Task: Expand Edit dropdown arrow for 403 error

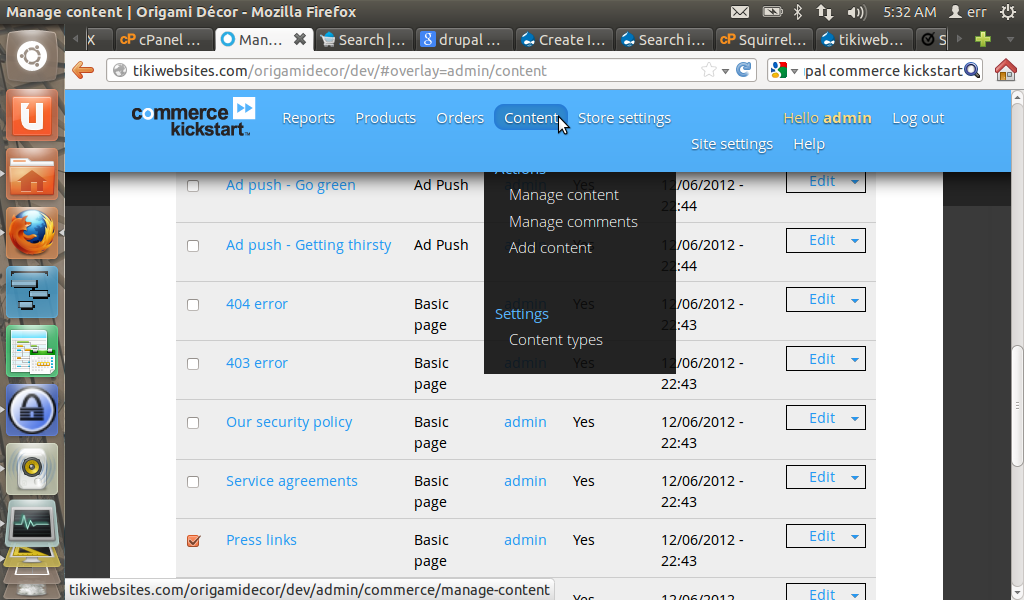Action: coord(854,360)
